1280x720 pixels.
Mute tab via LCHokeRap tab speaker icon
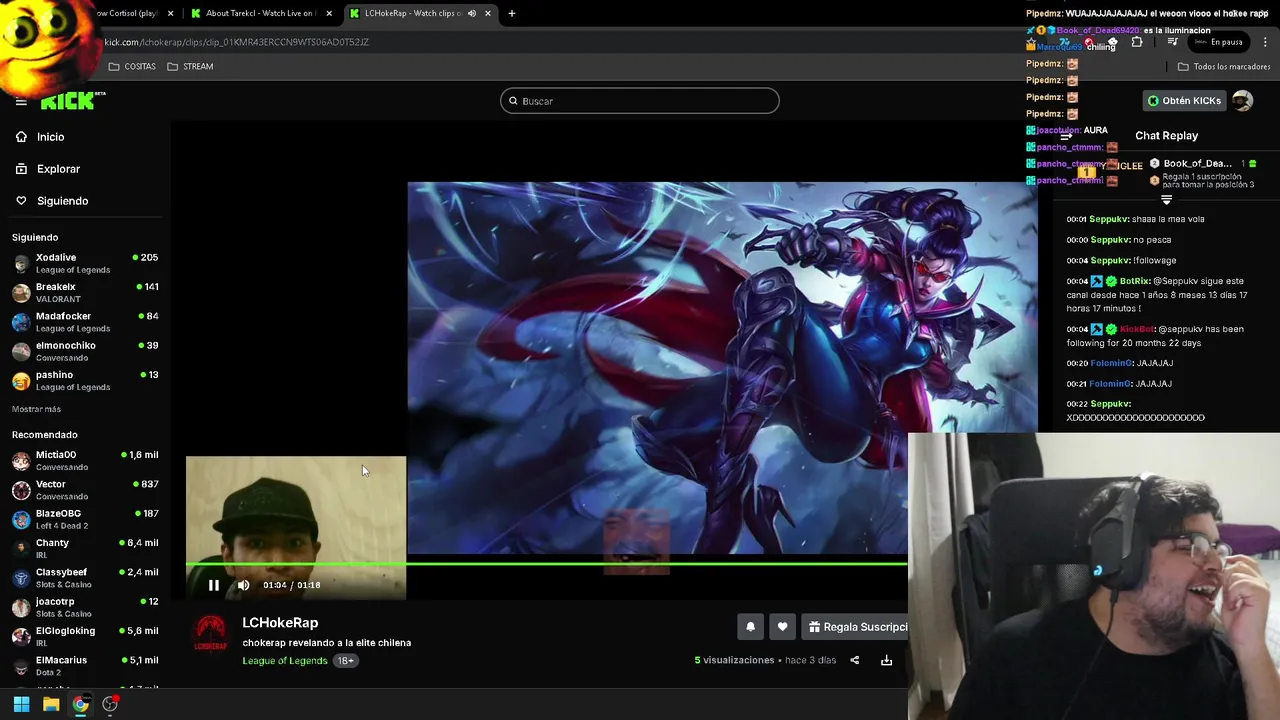(471, 13)
